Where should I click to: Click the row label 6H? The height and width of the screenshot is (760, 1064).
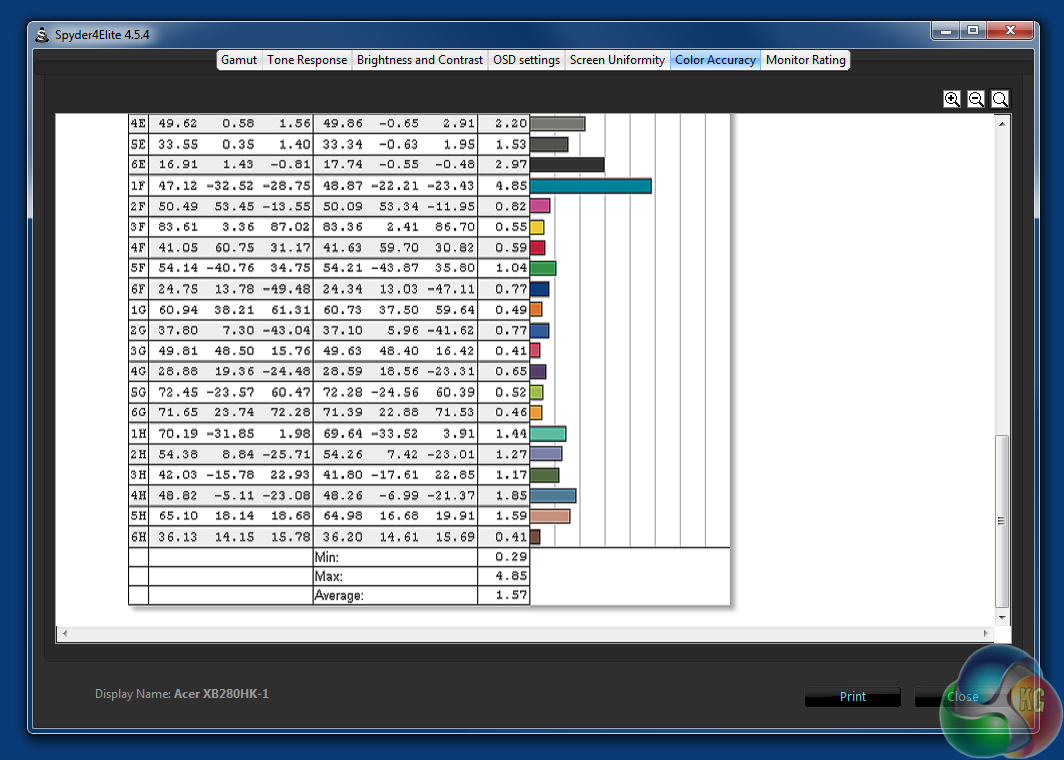(138, 537)
